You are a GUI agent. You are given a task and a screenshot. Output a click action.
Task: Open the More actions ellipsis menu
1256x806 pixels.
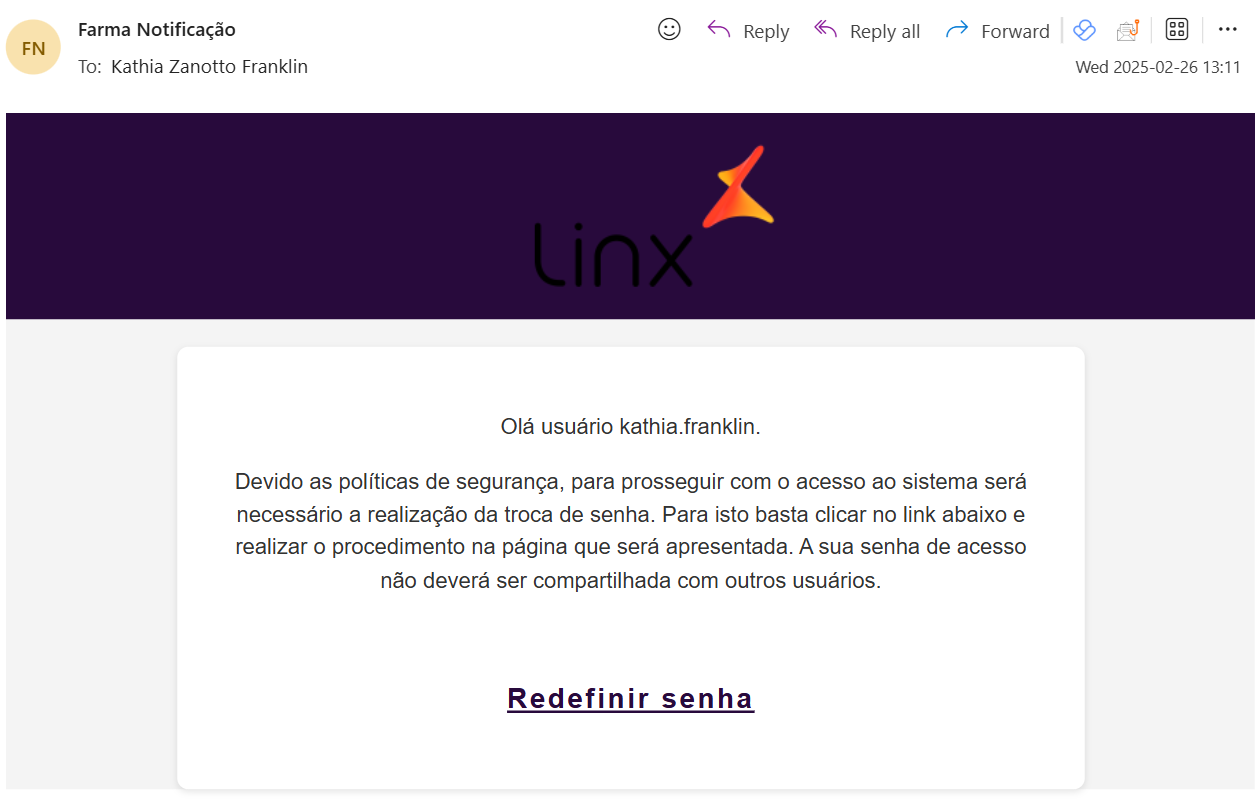tap(1228, 30)
